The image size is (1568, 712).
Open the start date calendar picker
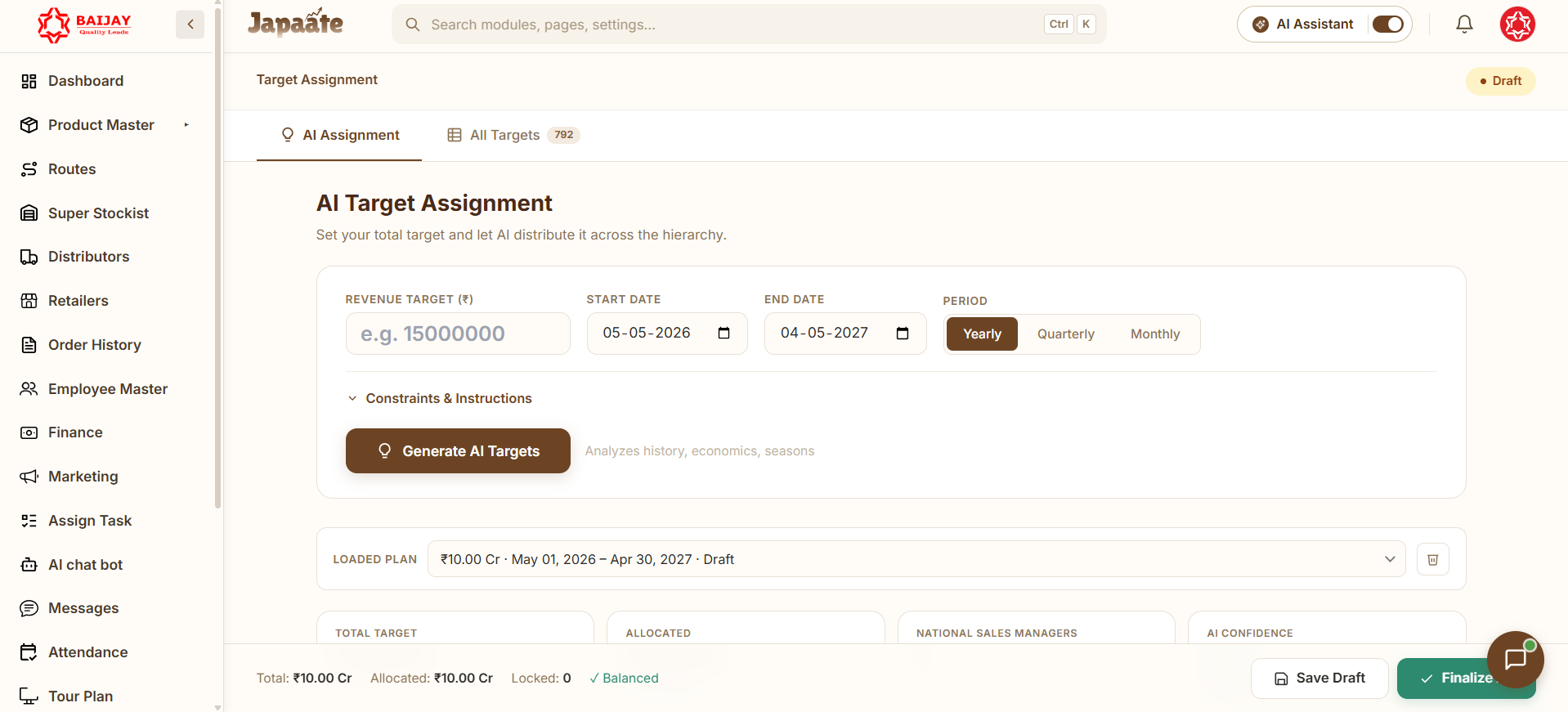(724, 333)
